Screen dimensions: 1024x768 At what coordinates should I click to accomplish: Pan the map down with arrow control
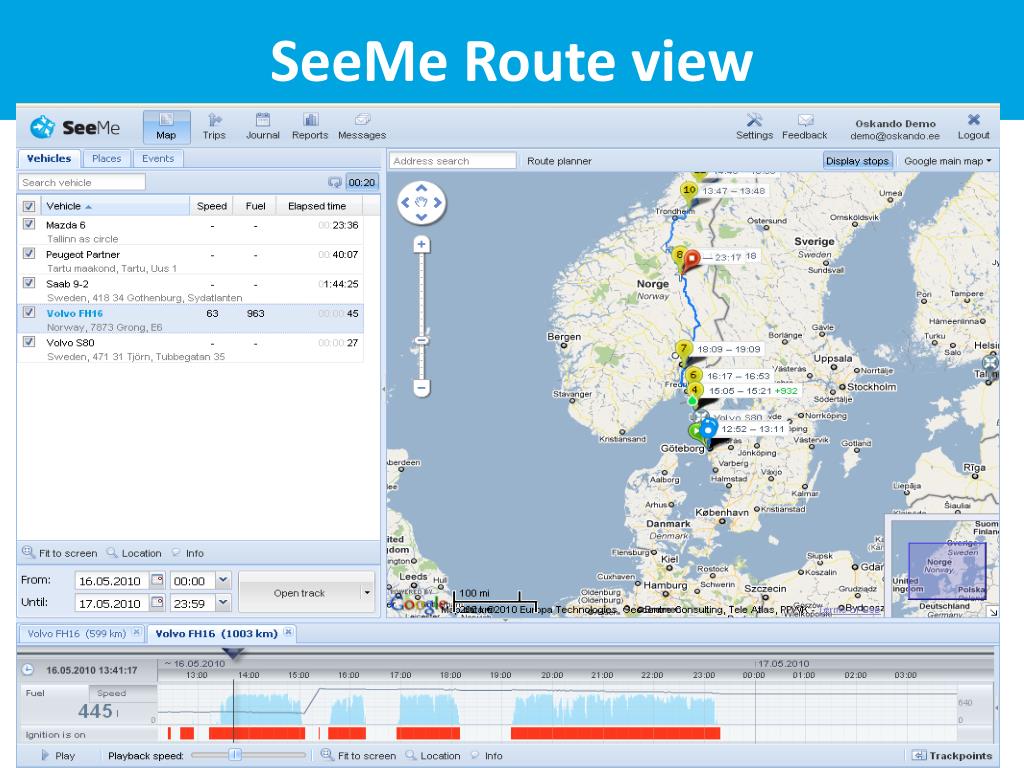pyautogui.click(x=421, y=217)
